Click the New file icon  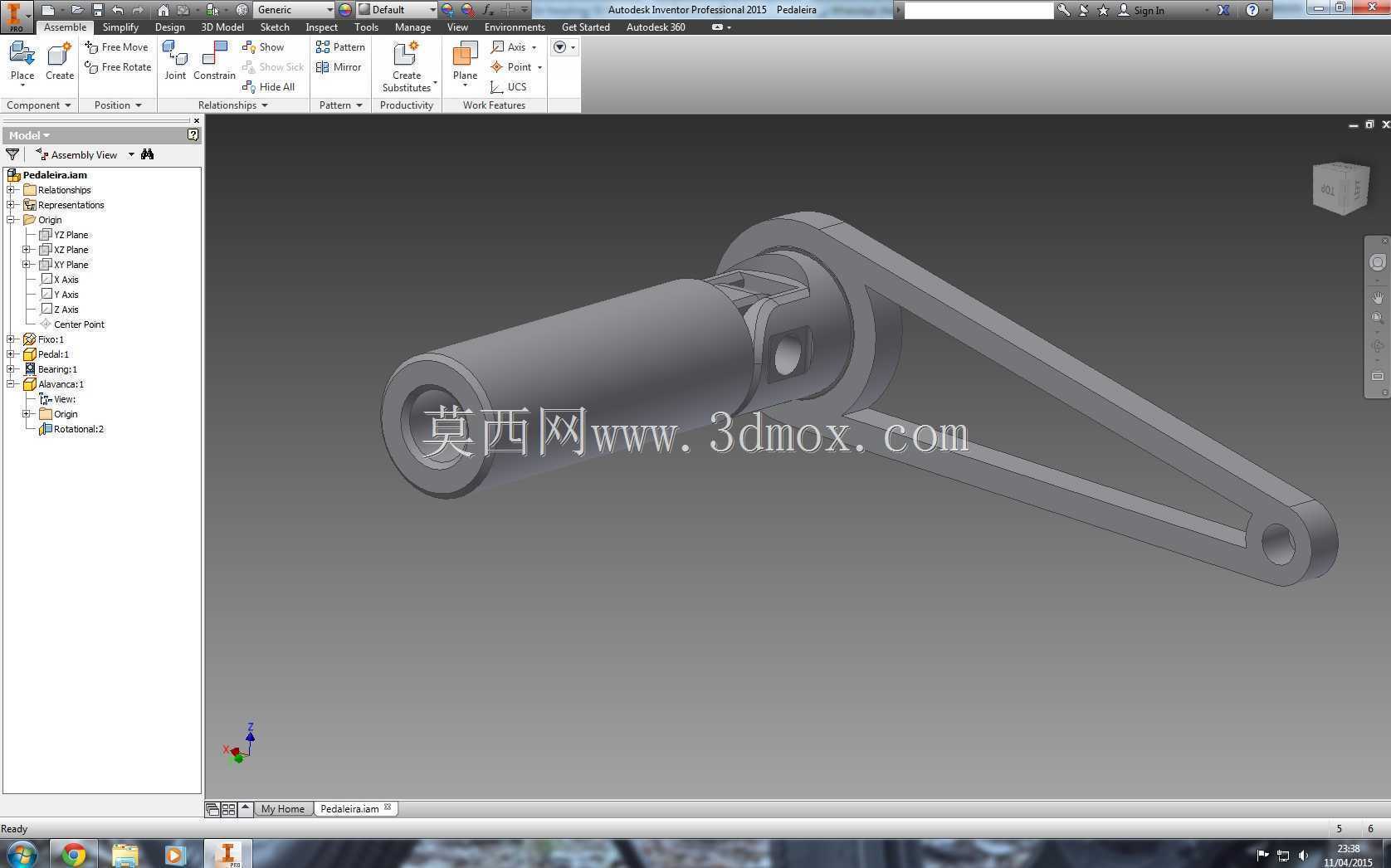tap(48, 10)
